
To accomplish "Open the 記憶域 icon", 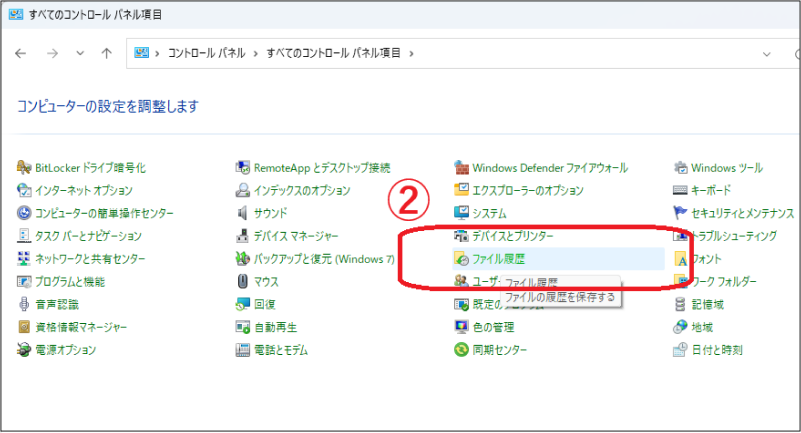I will (x=680, y=304).
